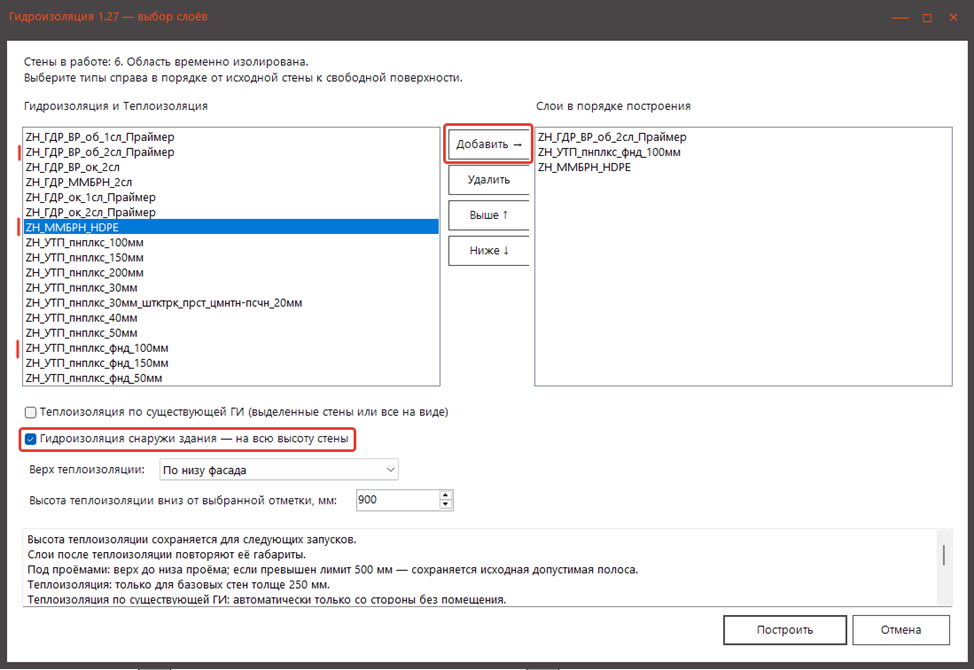Select ZН_УТП_пнплкс_40мм in the left list

pos(231,318)
